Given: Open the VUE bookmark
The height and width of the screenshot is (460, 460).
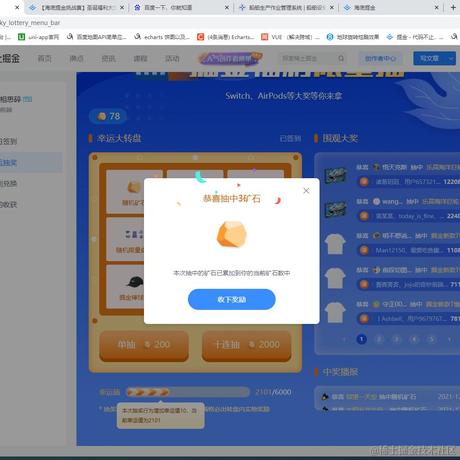Looking at the screenshot, I should point(290,37).
